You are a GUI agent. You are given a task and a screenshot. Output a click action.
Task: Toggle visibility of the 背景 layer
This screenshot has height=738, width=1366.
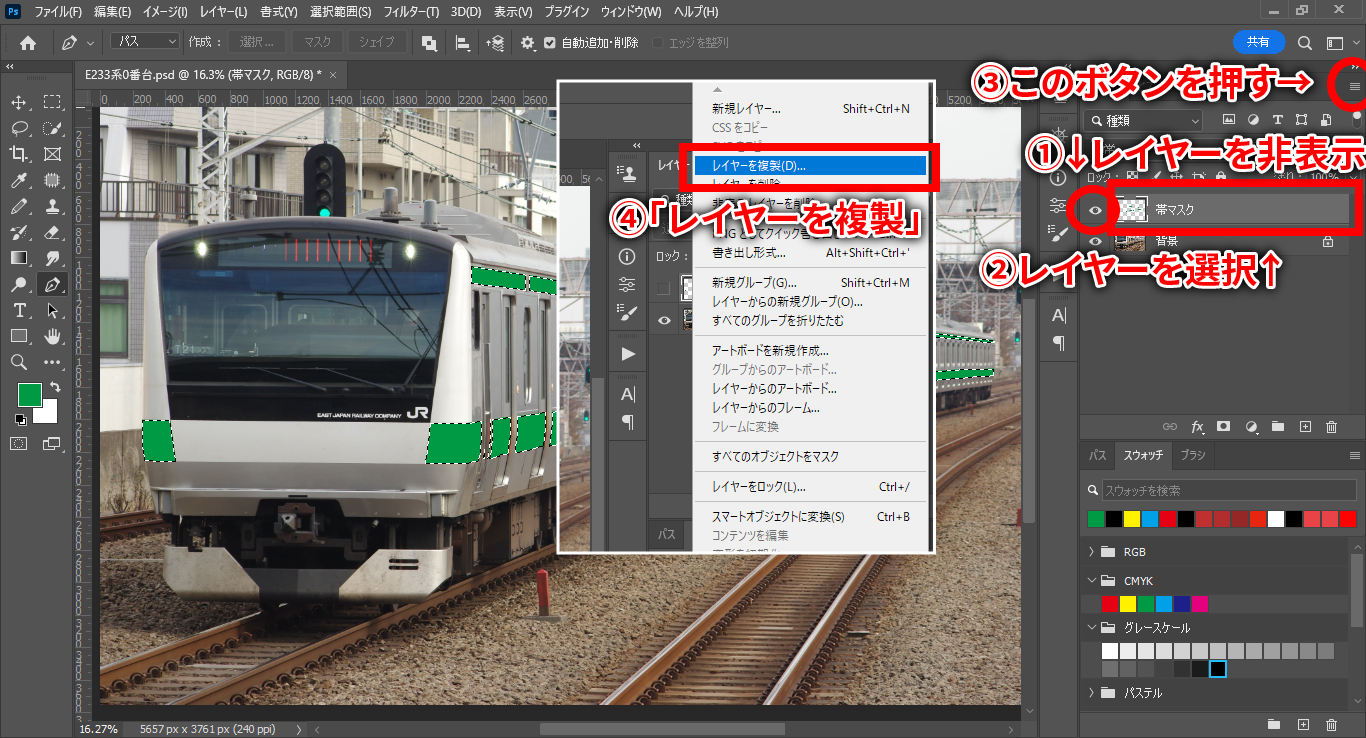[x=1095, y=241]
